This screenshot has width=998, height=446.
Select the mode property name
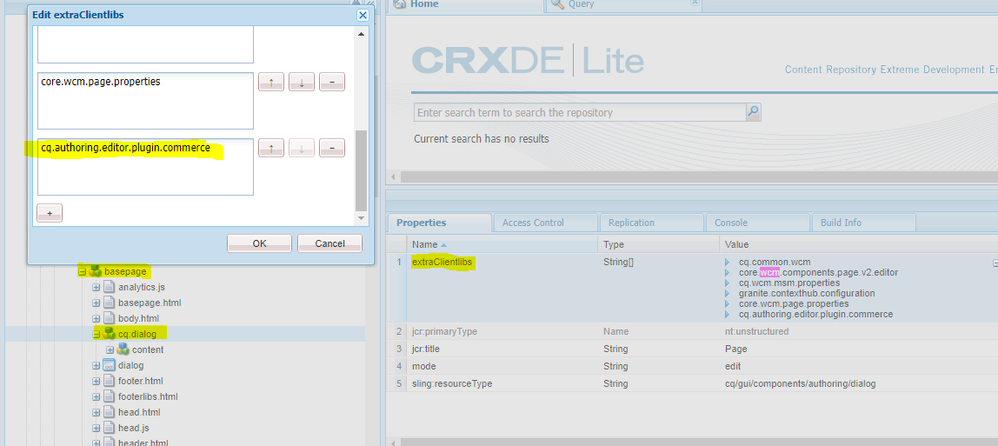(x=423, y=366)
